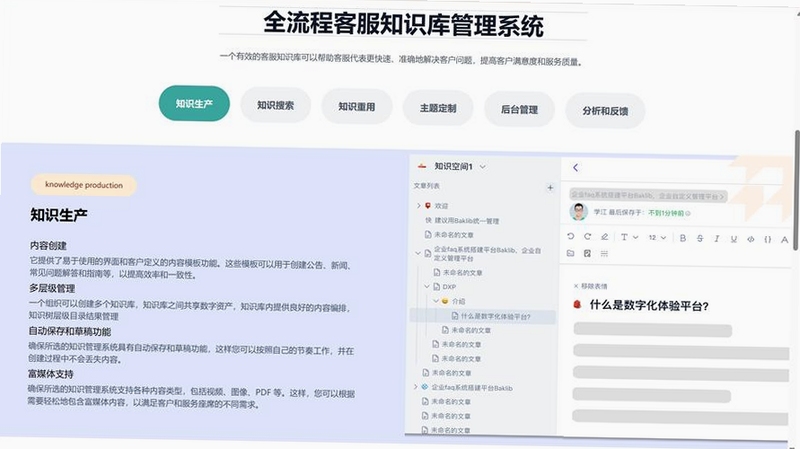The image size is (800, 449).
Task: Click the table grid icon in the toolbar
Action: tap(605, 254)
